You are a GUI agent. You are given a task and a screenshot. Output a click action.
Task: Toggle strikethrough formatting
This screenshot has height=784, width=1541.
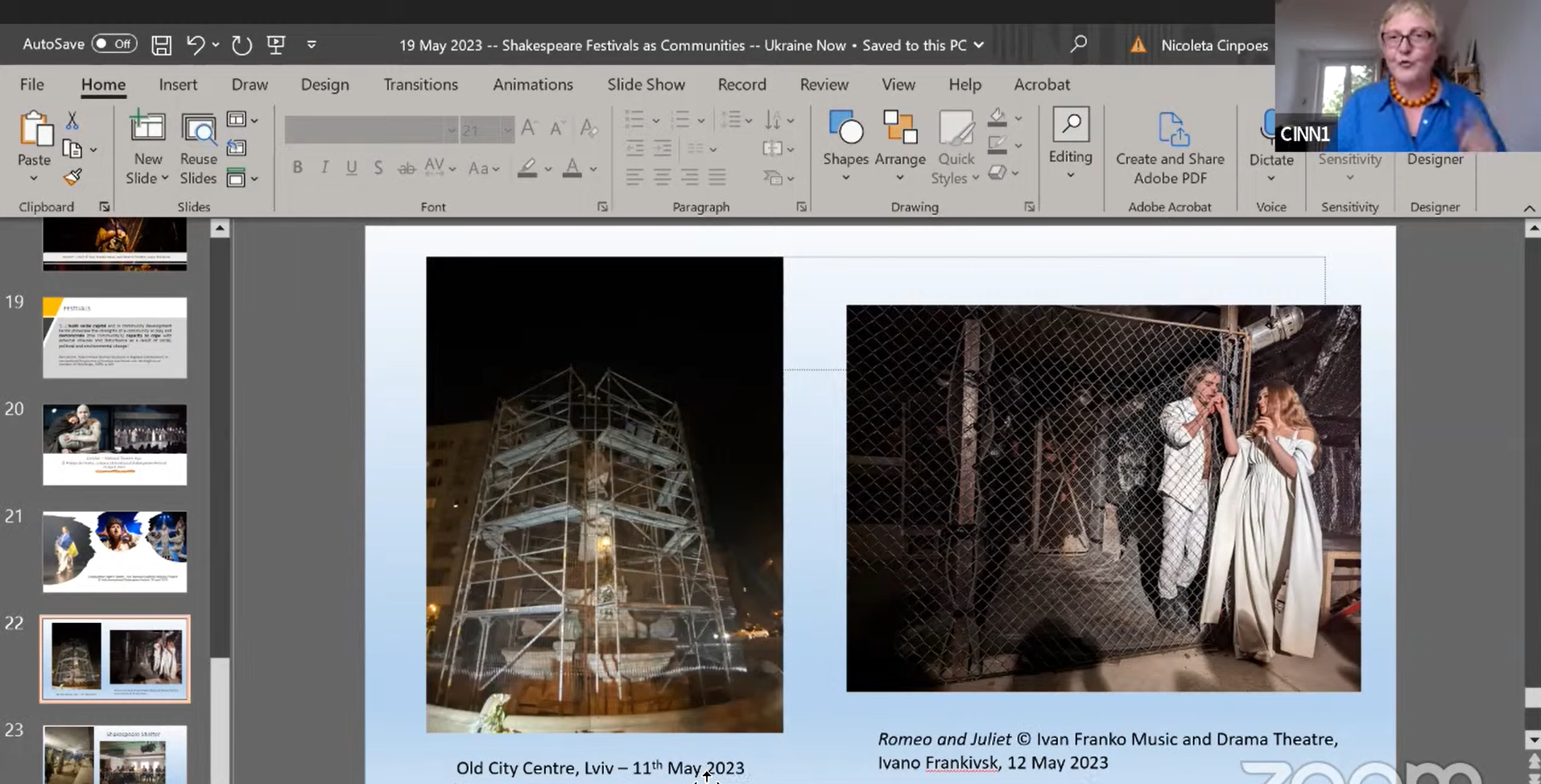pyautogui.click(x=407, y=167)
